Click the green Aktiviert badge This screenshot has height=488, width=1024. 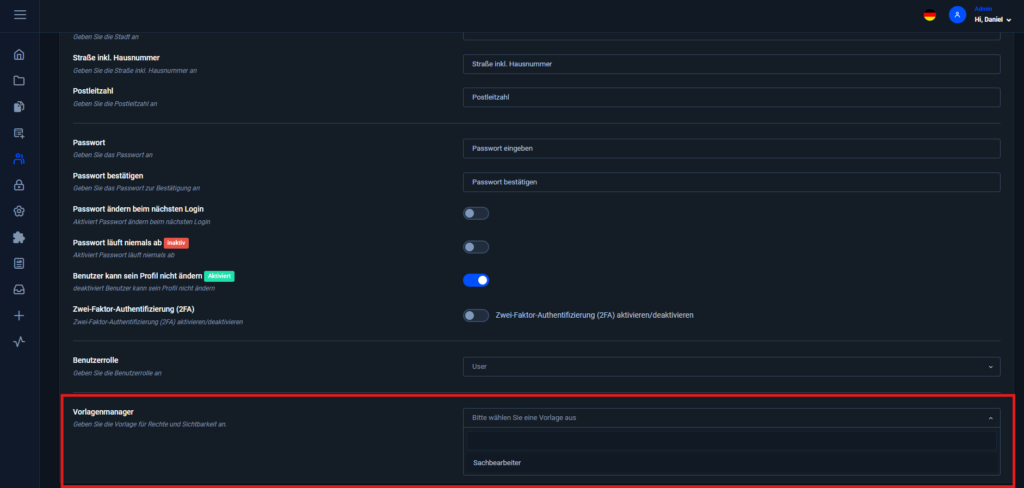tap(219, 276)
